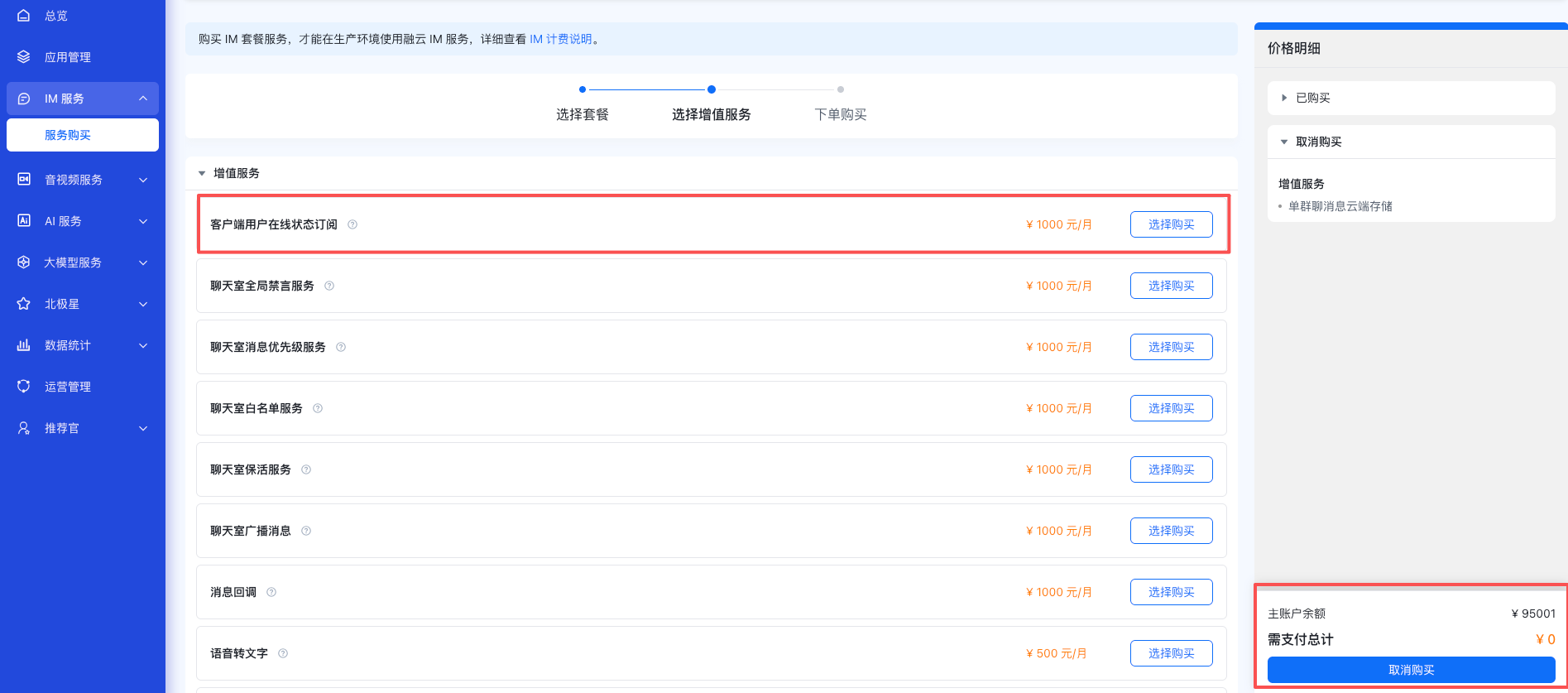Click help icon next to 聊天室保活服务
1568x693 pixels.
point(306,469)
